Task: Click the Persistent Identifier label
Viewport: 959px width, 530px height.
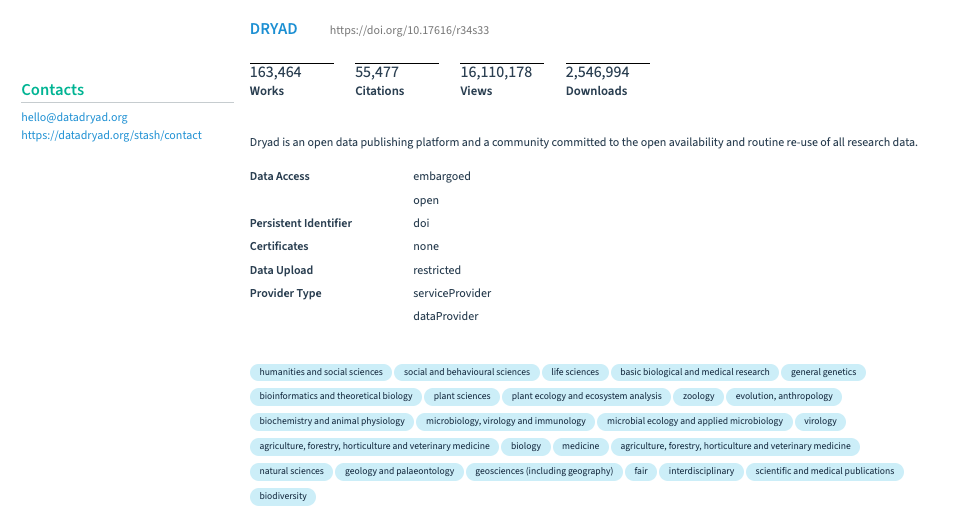Action: tap(301, 223)
